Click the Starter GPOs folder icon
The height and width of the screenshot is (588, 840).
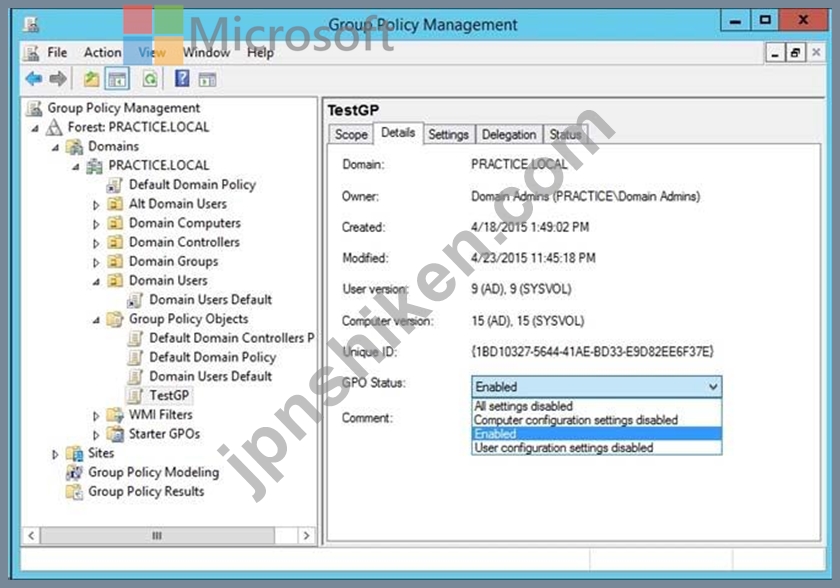click(115, 434)
